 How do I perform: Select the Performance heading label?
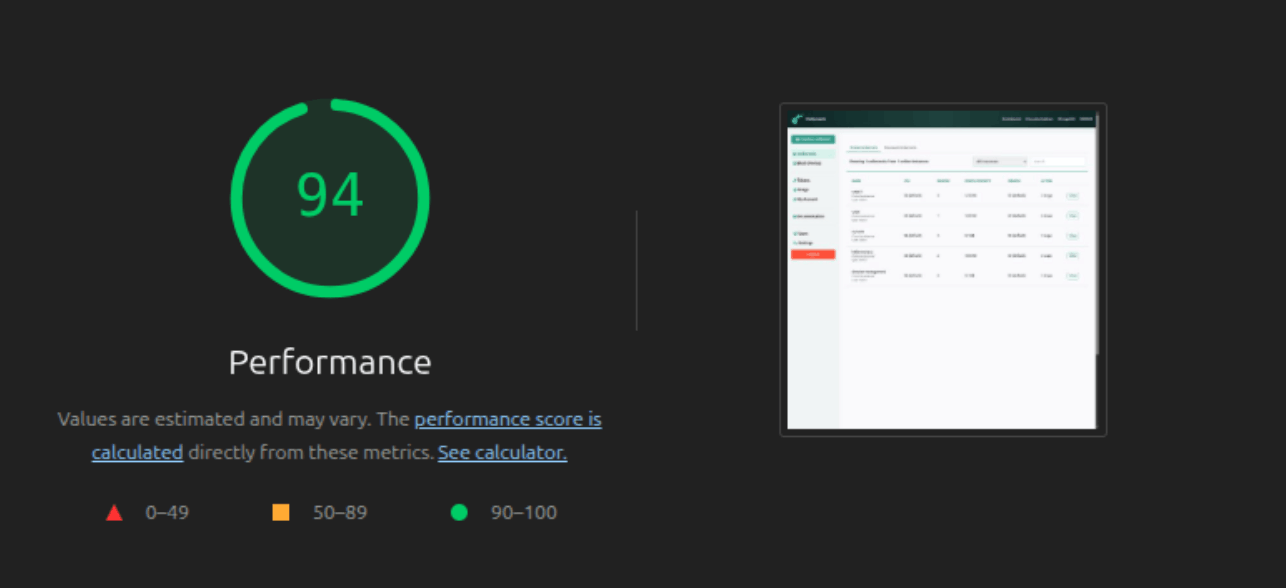click(x=330, y=362)
